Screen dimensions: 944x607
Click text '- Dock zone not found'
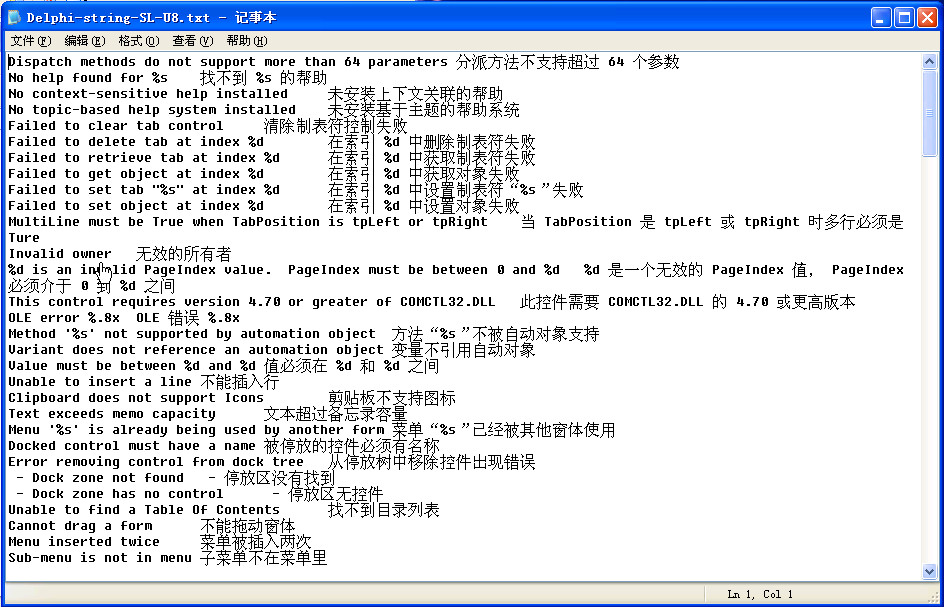(x=100, y=478)
